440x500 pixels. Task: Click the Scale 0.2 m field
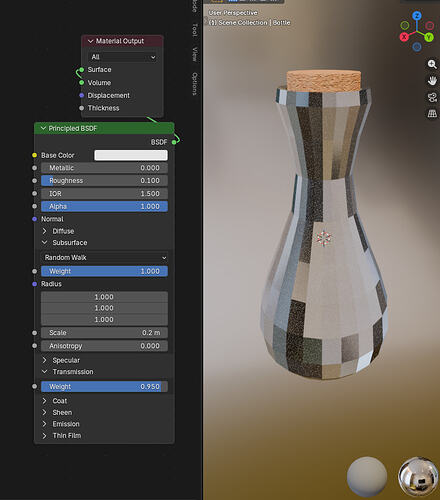104,333
